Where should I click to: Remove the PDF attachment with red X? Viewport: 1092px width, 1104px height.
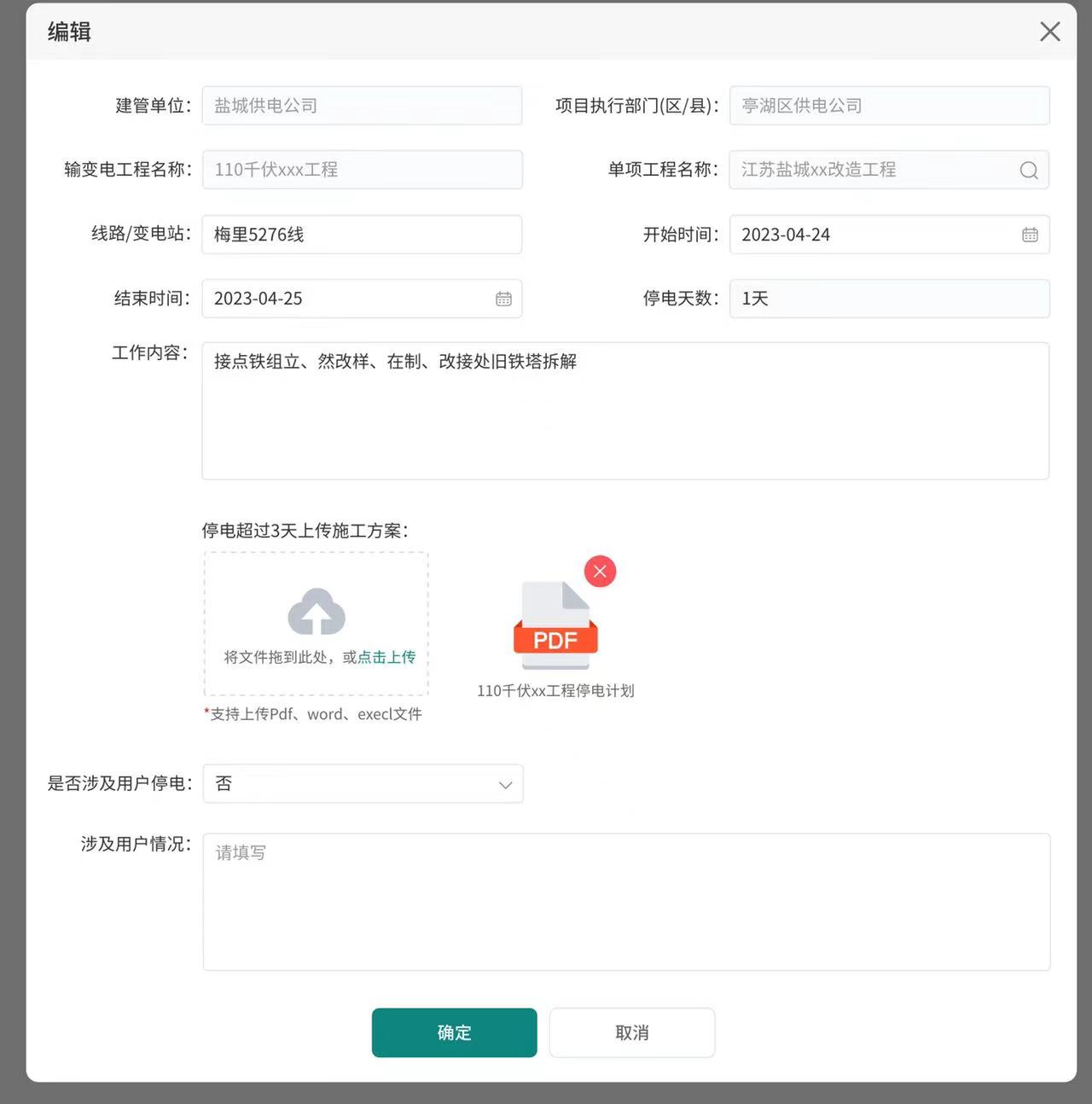point(600,572)
